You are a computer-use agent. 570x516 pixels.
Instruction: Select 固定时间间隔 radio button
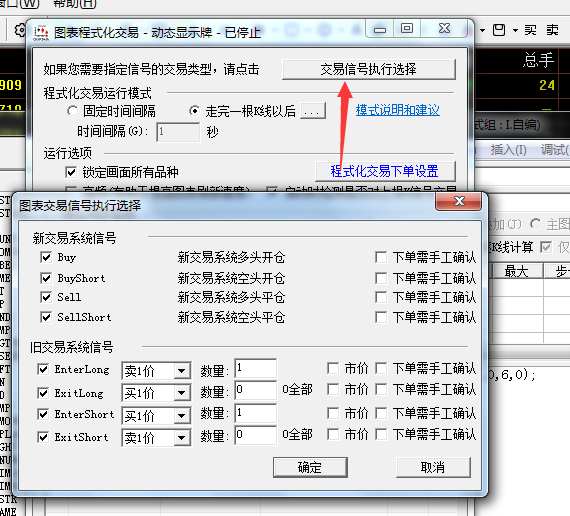pyautogui.click(x=72, y=111)
